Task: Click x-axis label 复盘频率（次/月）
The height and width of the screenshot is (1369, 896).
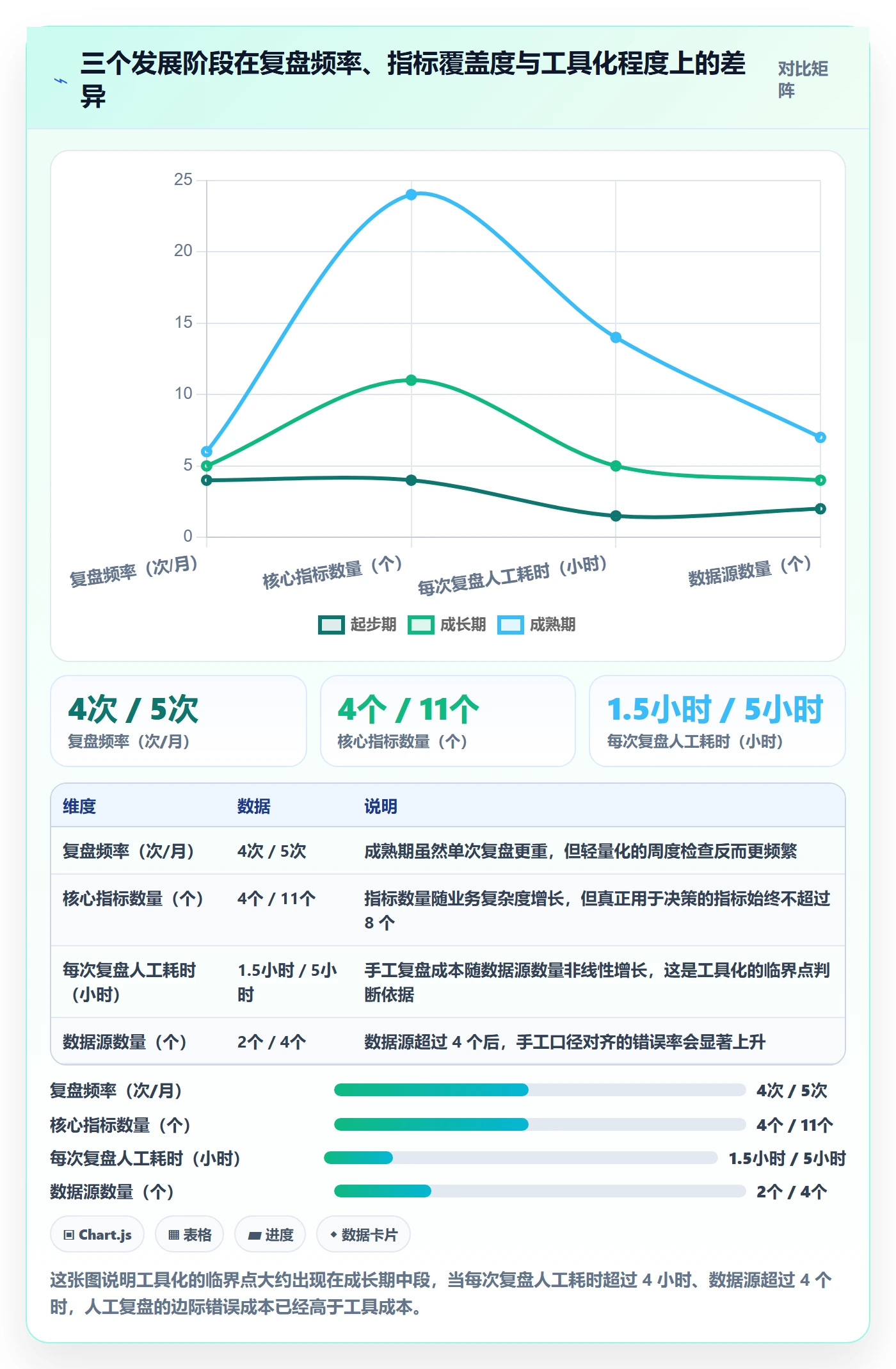Action: pyautogui.click(x=134, y=571)
